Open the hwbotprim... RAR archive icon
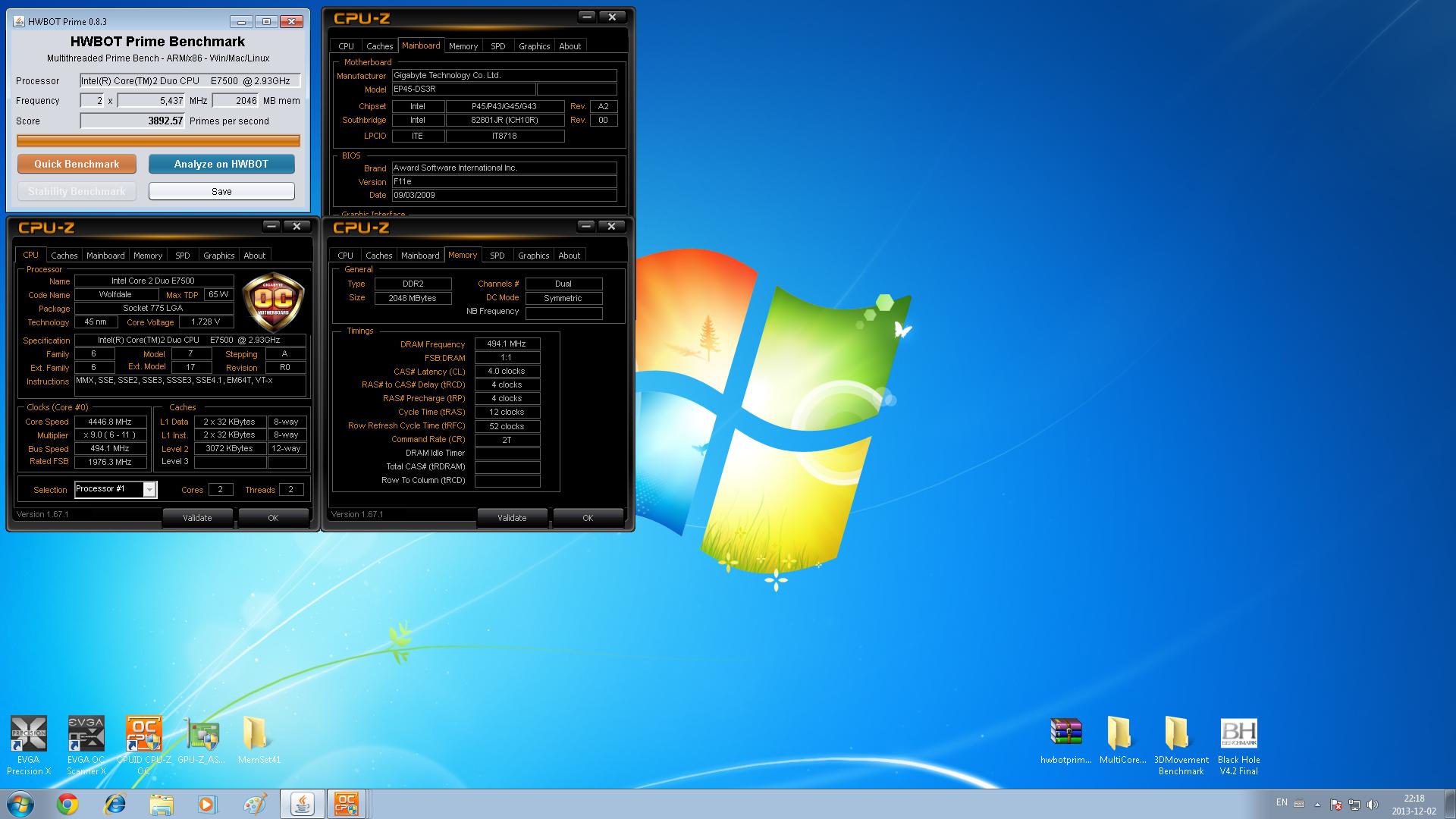Screen dimensions: 1456x819 click(1066, 741)
